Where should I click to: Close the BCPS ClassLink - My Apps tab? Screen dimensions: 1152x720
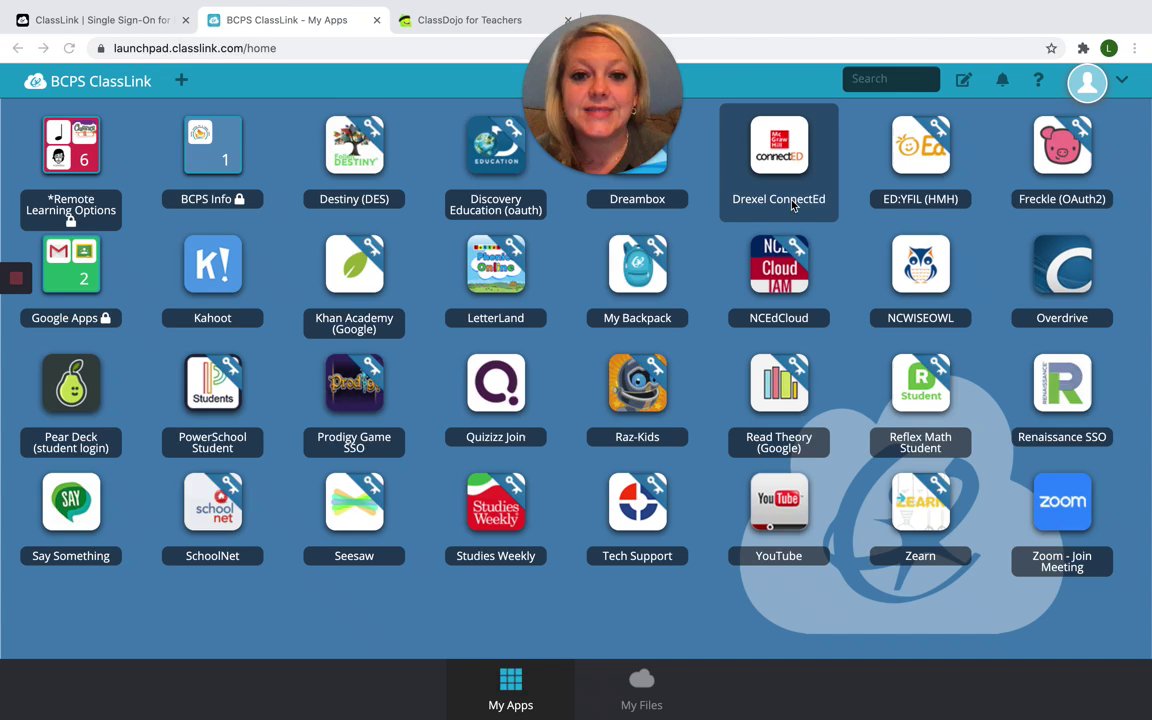coord(377,21)
